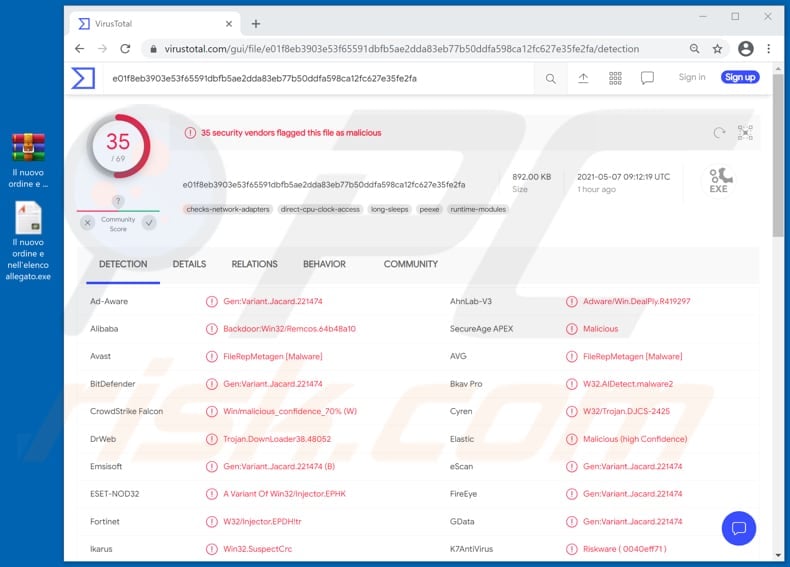Screen dimensions: 790x567
Task: Click the Backdoor:Win32/Remcos.64b48a10 detection name
Action: coord(289,329)
